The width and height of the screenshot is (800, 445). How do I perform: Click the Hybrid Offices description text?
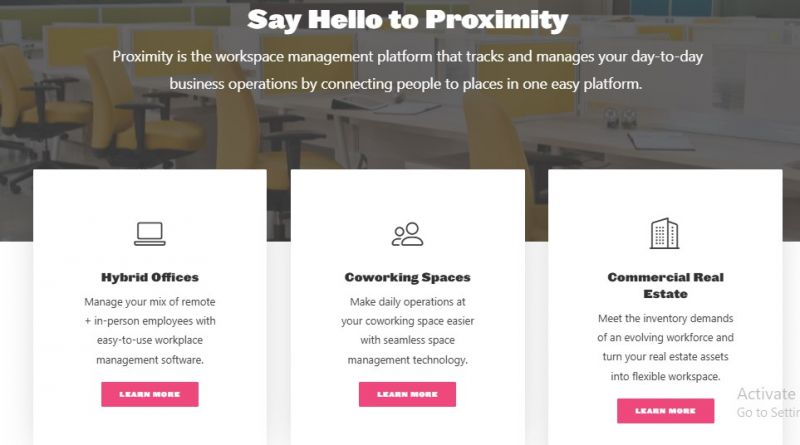tap(149, 331)
